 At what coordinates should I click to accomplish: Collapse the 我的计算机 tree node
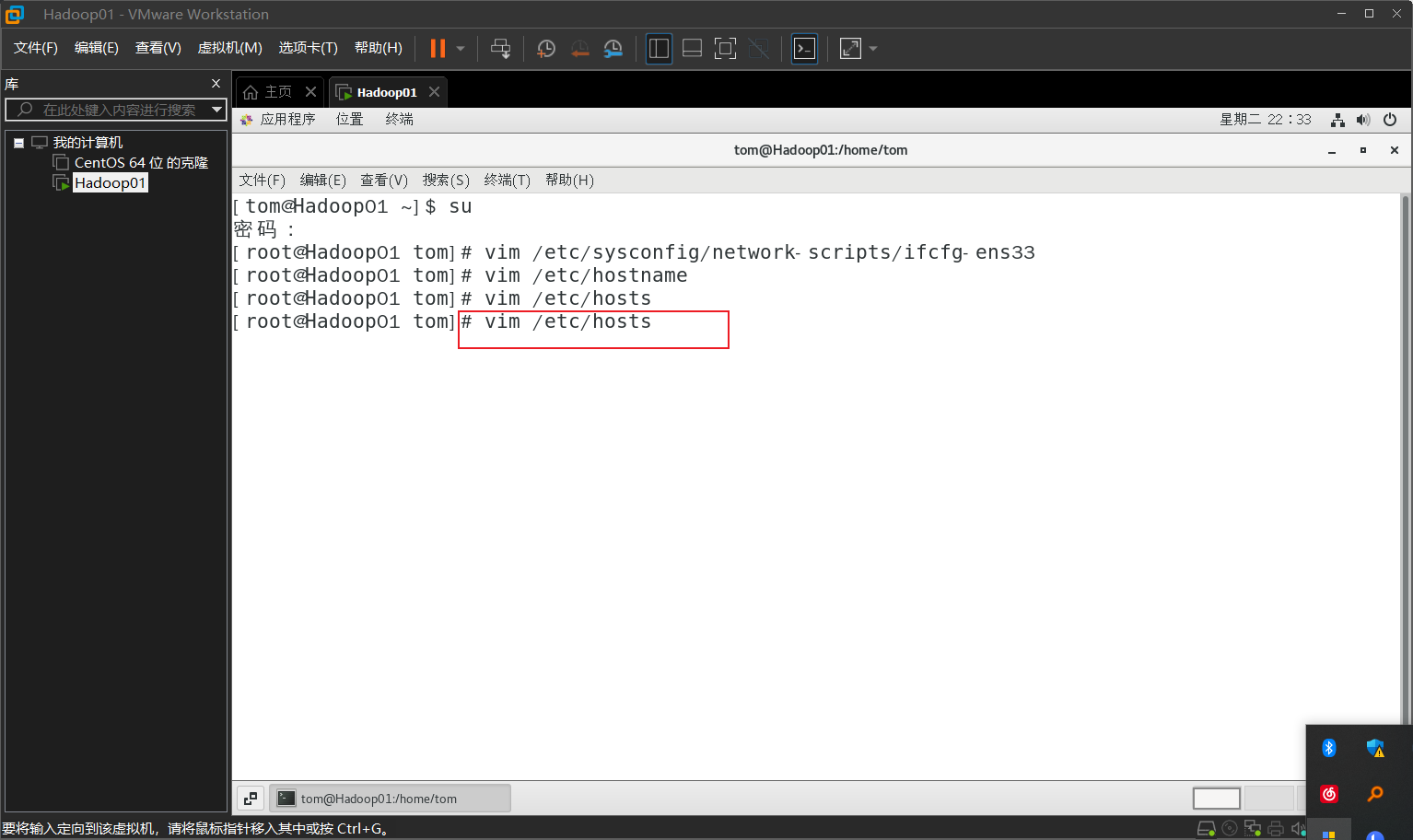point(18,143)
